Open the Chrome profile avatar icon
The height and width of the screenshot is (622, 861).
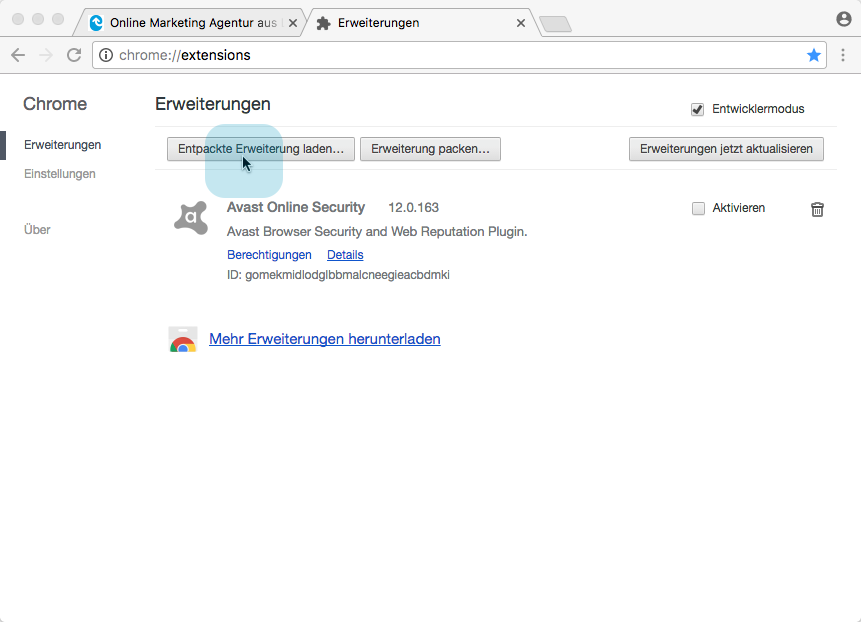pos(843,19)
